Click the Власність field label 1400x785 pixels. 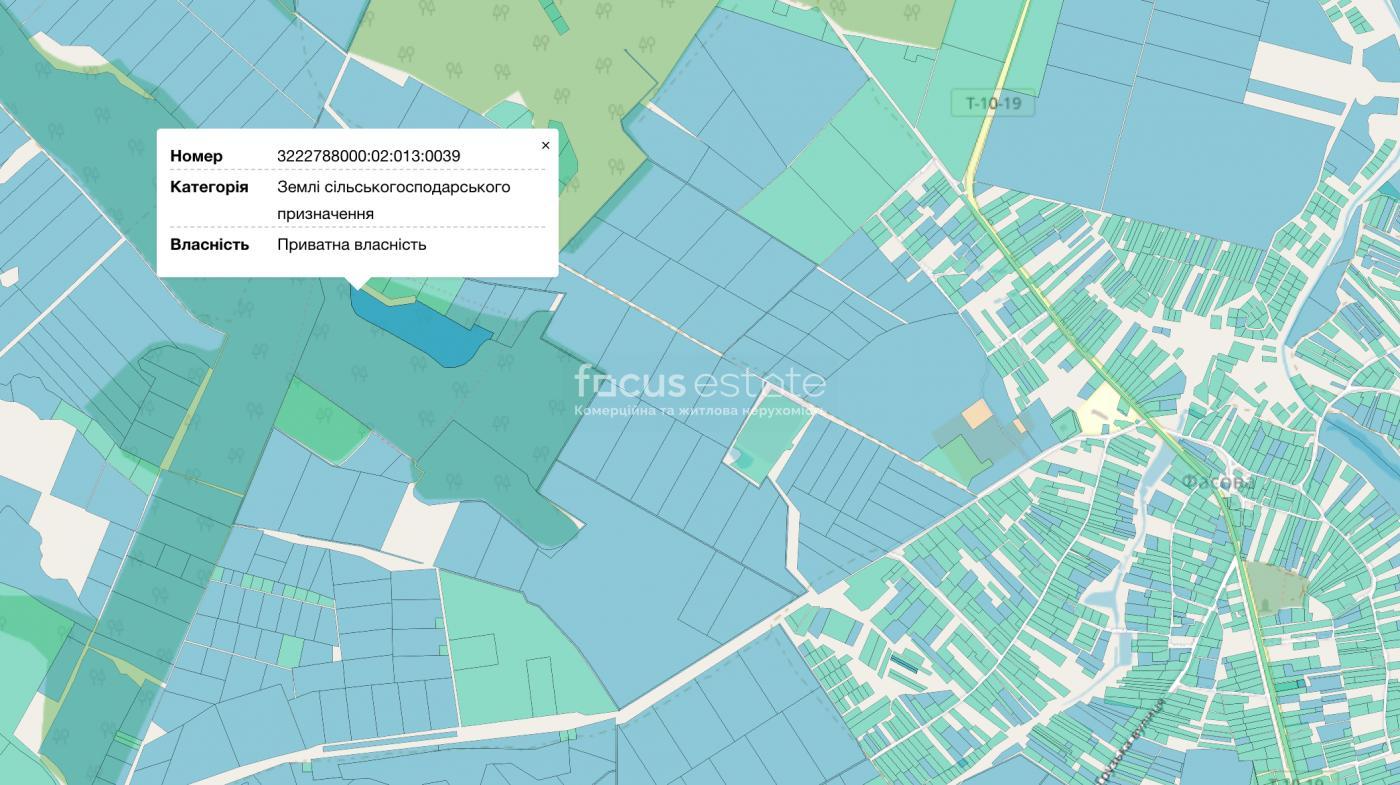(209, 245)
